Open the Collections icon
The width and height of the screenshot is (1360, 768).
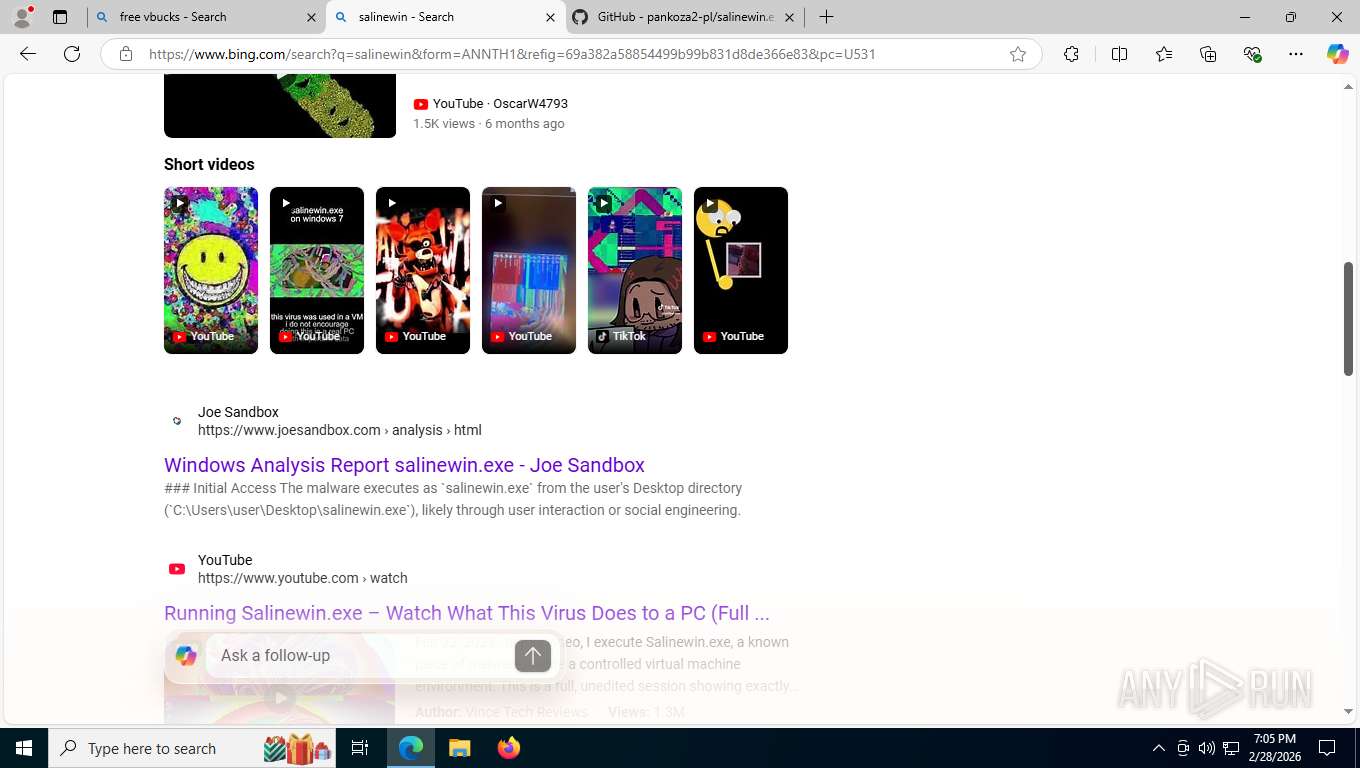click(x=1208, y=54)
